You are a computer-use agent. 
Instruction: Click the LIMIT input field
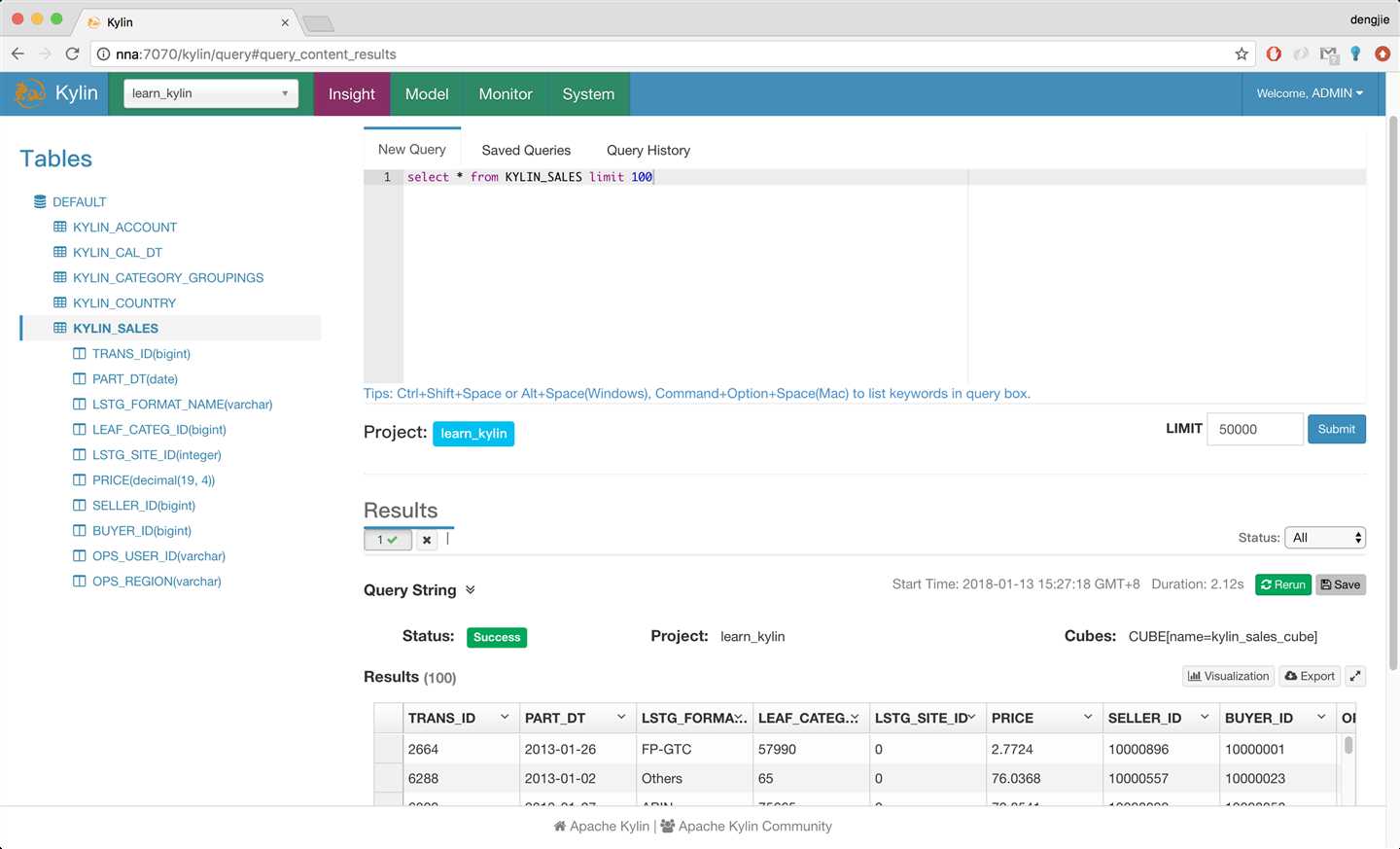pos(1255,429)
